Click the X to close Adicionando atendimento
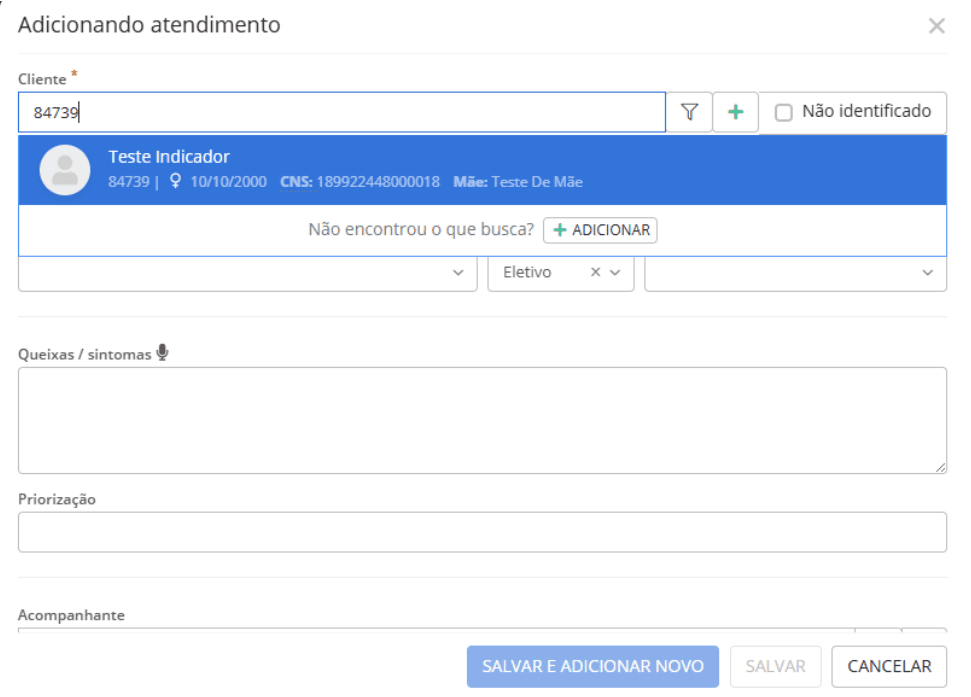Screen dimensions: 971x697 click(937, 25)
